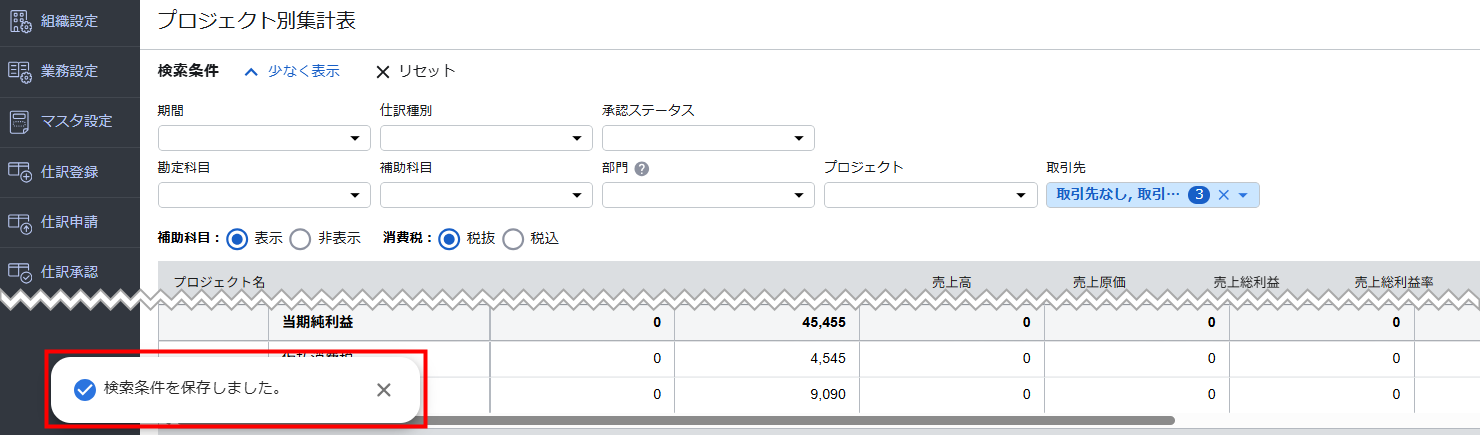The image size is (1480, 435).
Task: Click the horizontal scrollbar under the table
Action: (x=700, y=421)
